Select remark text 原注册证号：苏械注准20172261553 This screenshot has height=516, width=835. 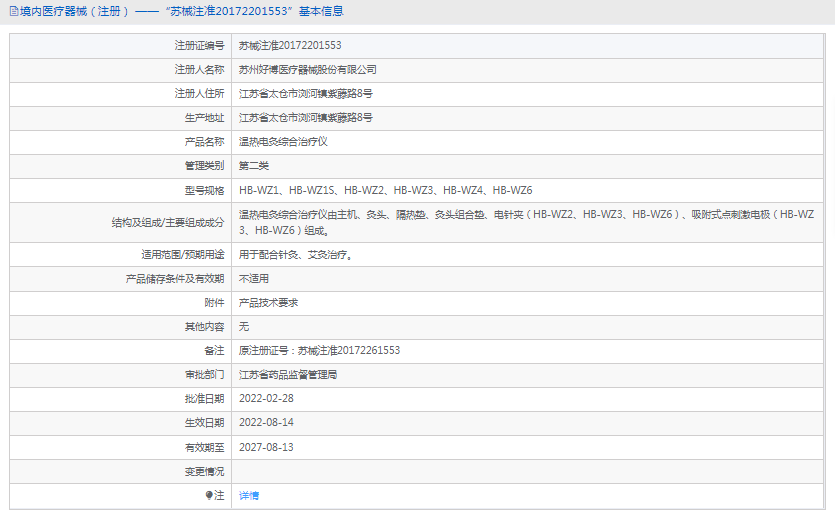(320, 351)
